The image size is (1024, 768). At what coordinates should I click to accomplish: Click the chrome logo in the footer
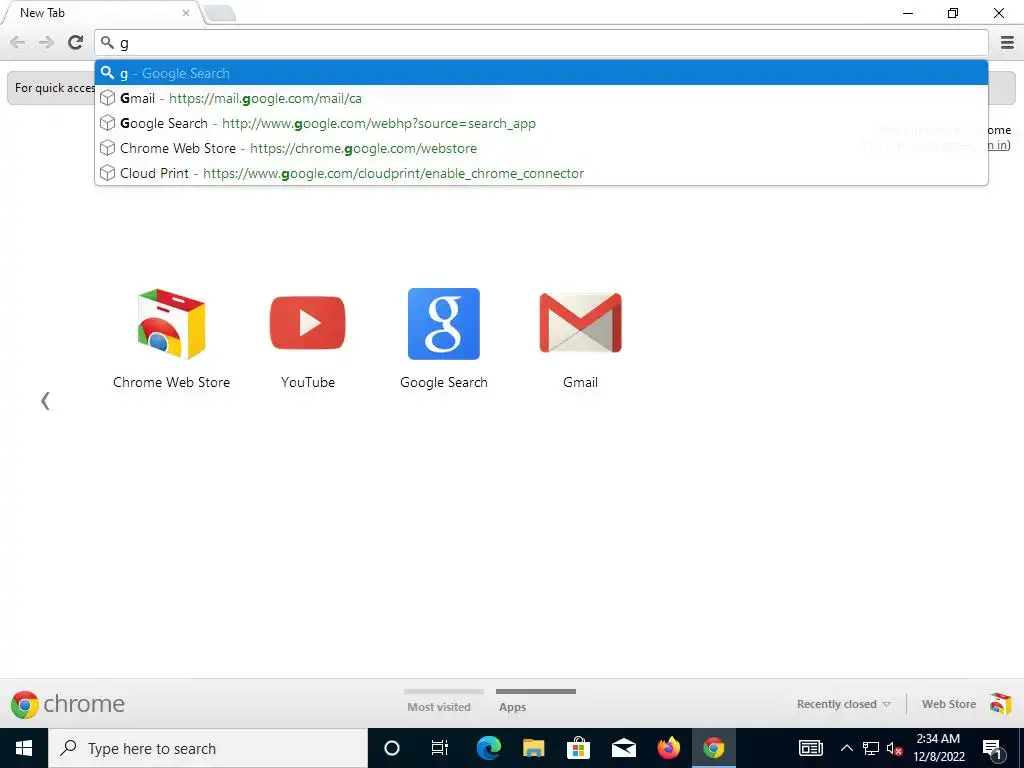68,704
